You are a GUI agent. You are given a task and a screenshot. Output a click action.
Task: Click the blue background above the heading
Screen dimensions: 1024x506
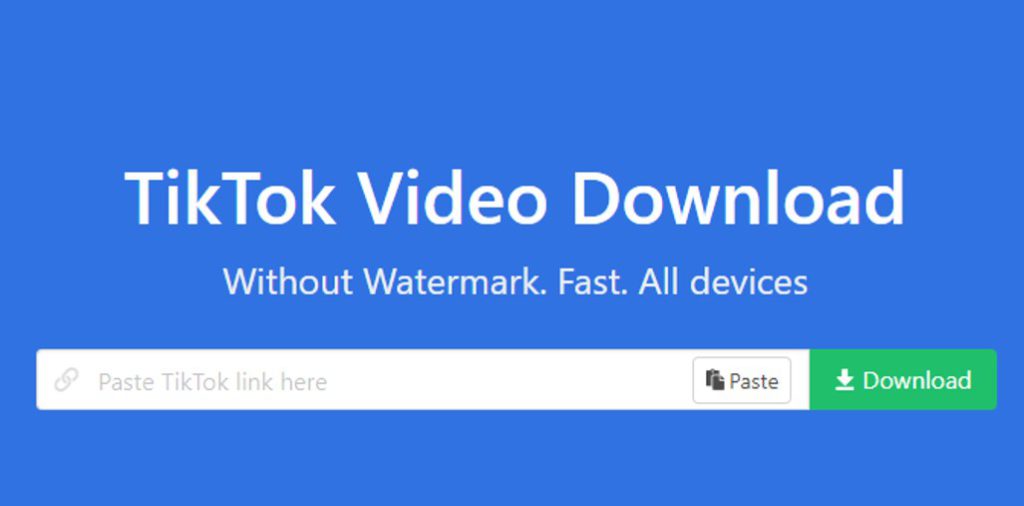512,78
